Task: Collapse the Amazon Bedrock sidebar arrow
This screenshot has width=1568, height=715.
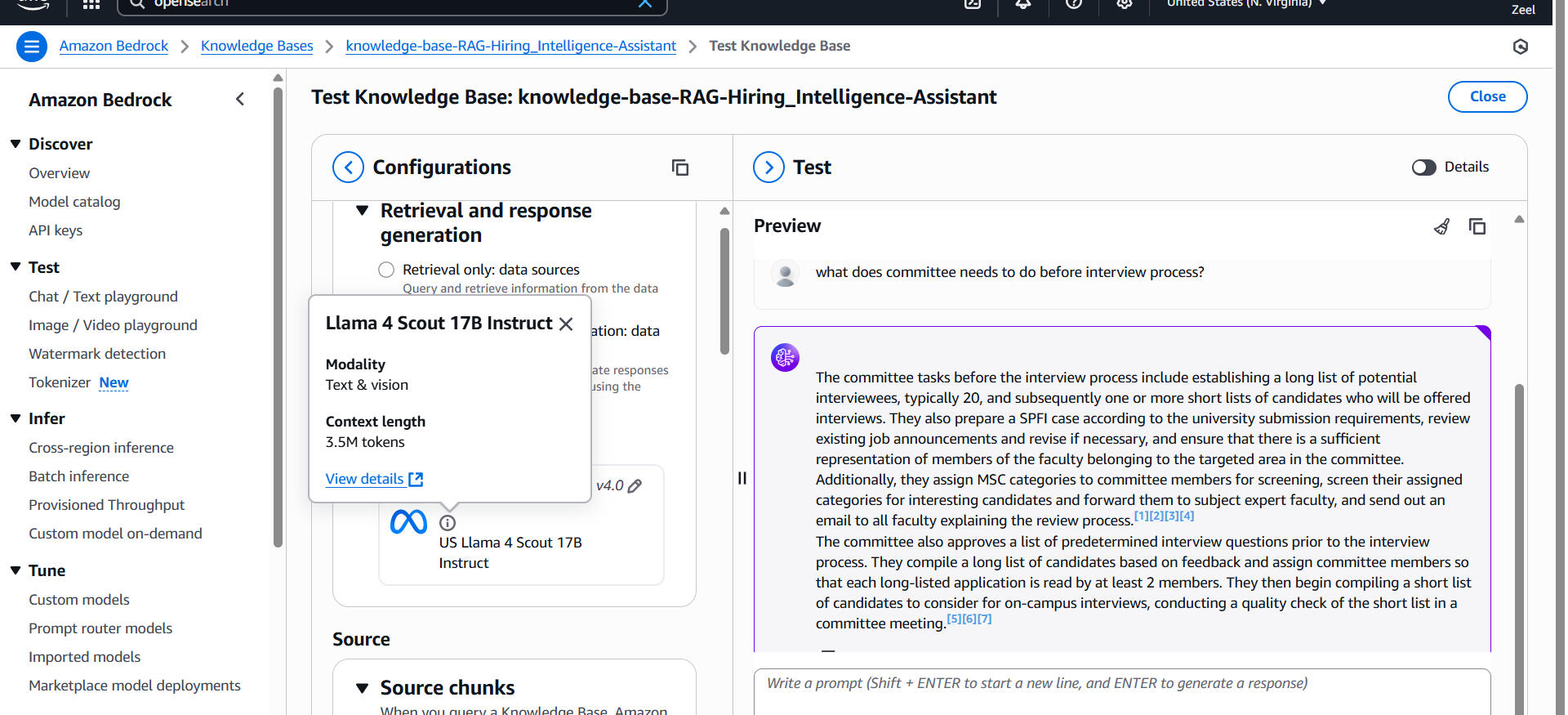Action: point(240,100)
